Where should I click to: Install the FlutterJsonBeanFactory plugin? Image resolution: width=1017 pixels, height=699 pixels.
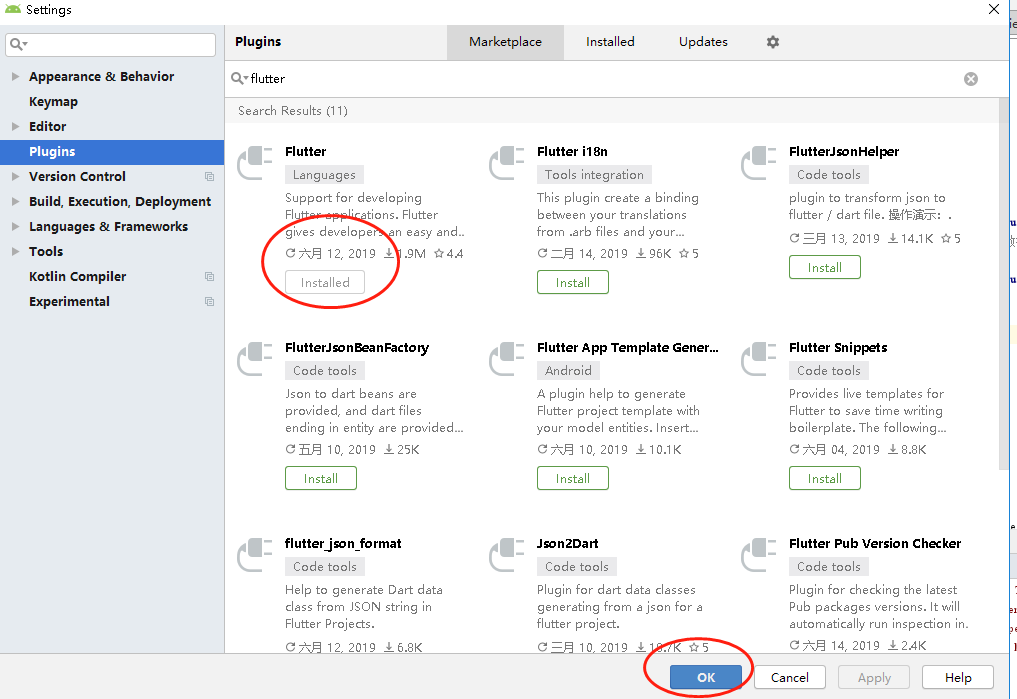(320, 479)
